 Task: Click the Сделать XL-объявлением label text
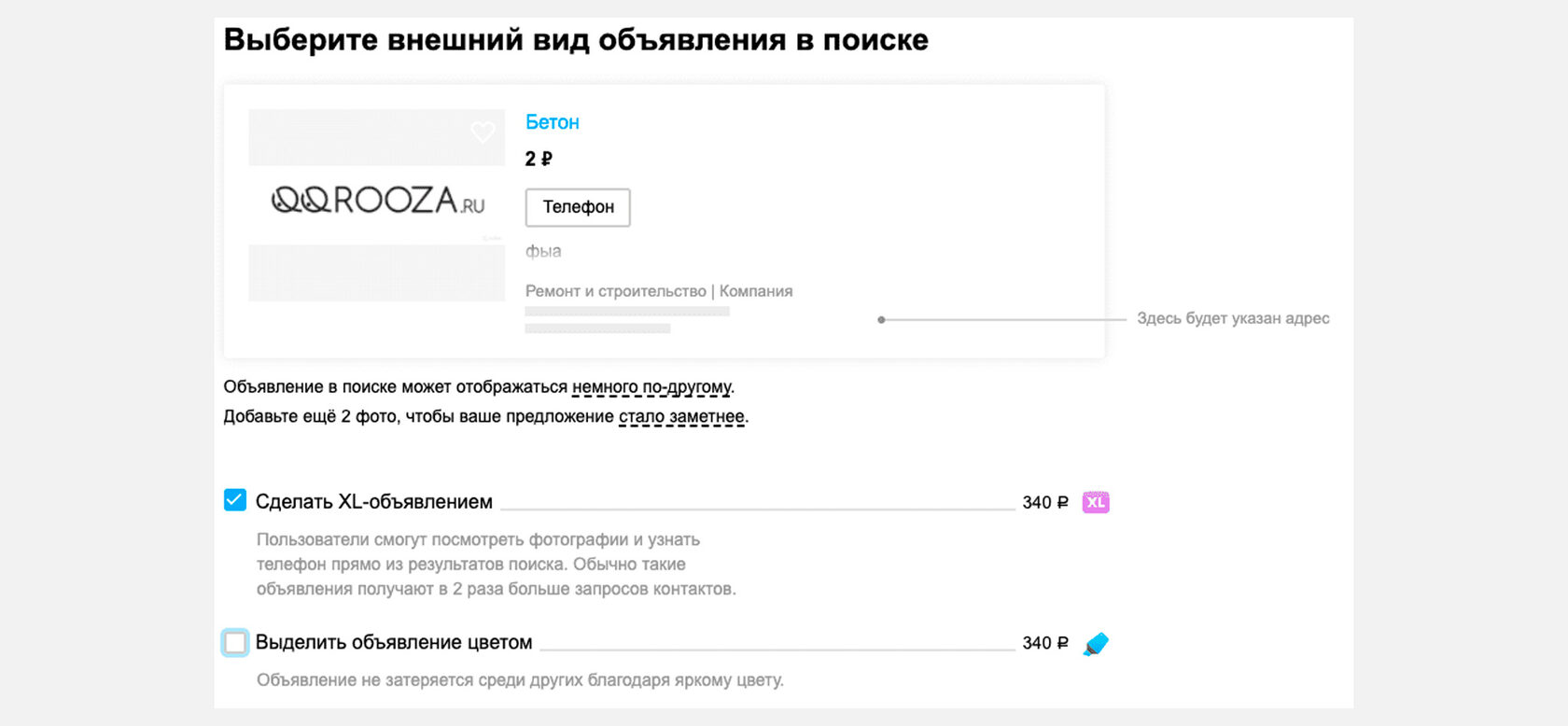[373, 502]
